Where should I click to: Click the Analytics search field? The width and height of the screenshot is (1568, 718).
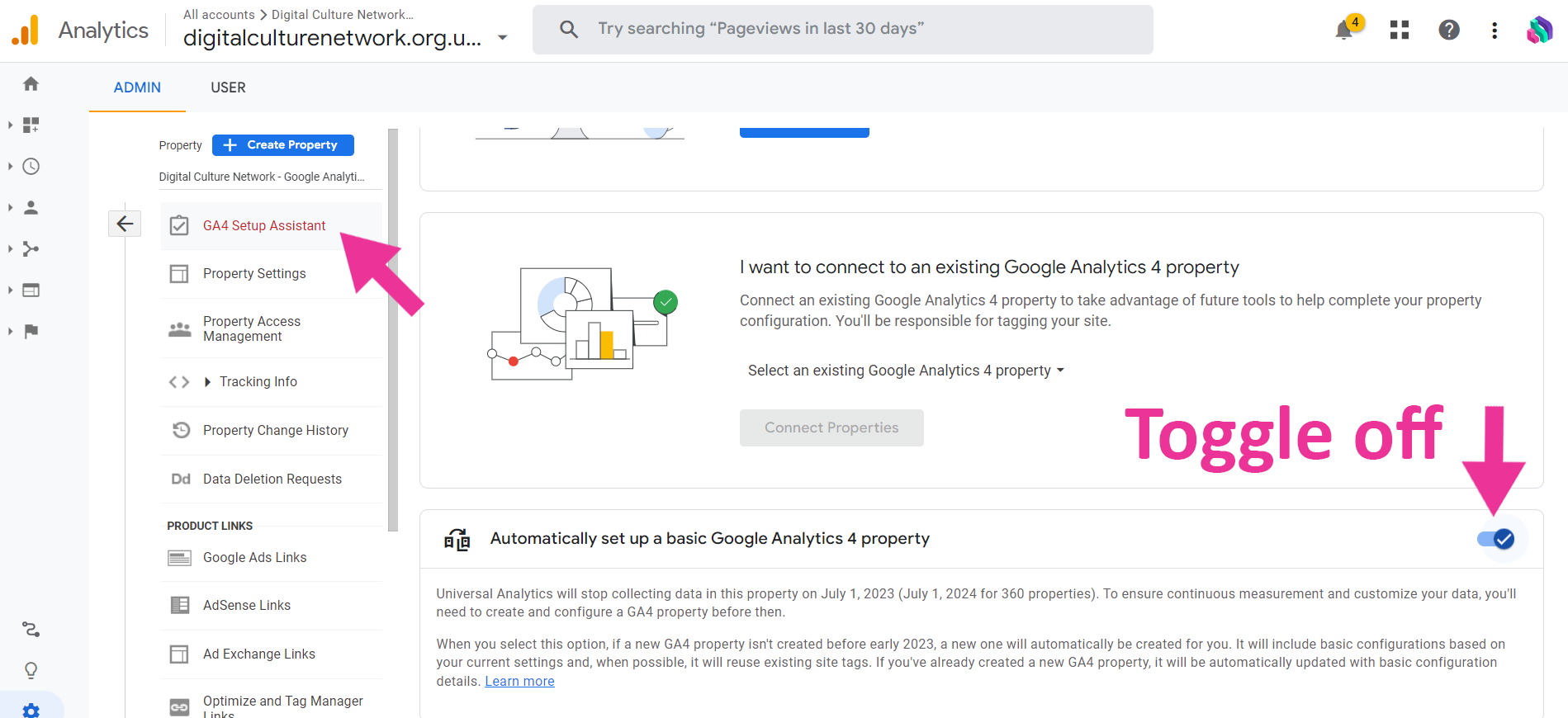click(x=842, y=30)
